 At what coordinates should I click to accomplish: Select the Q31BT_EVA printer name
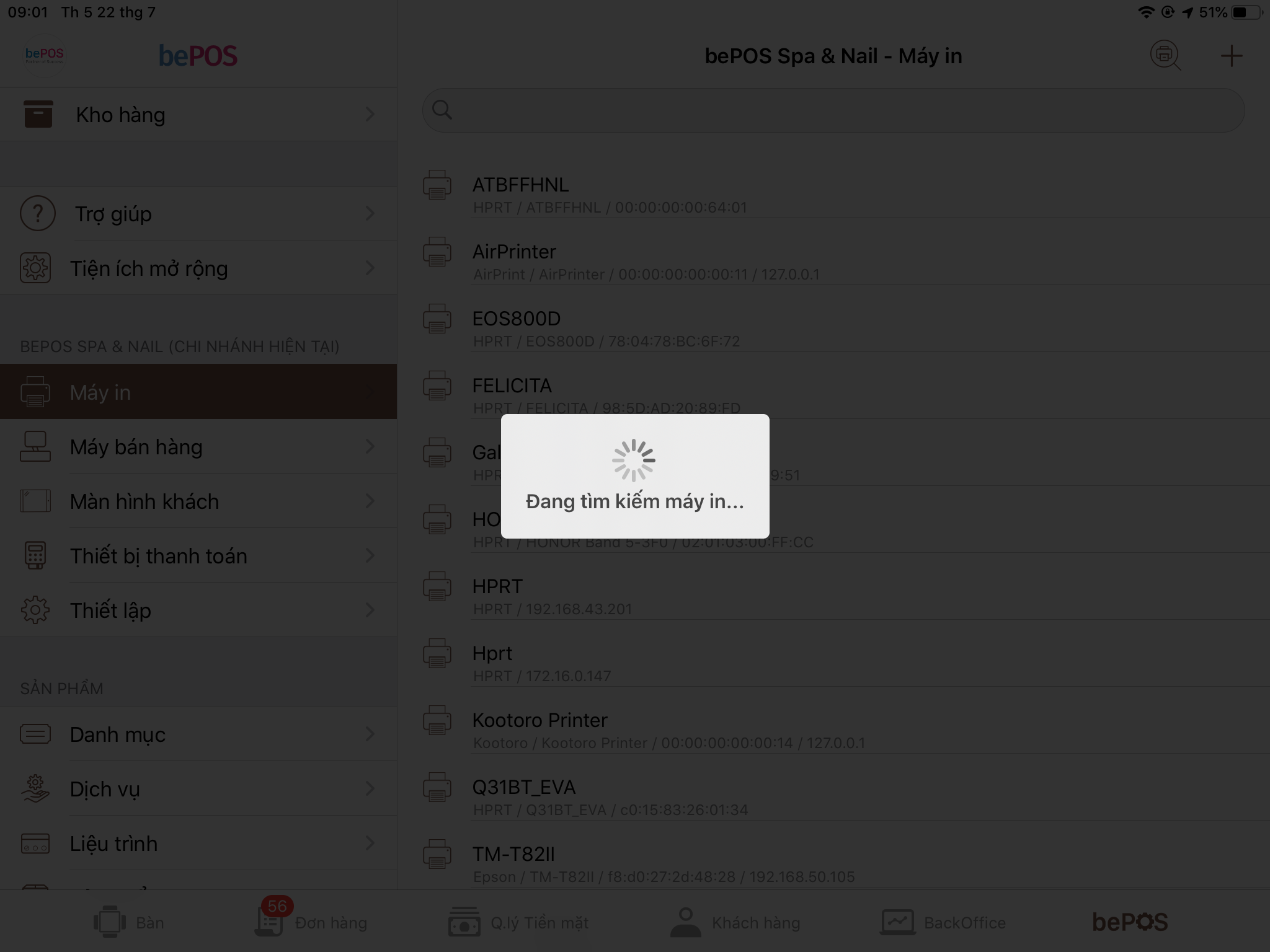click(x=524, y=787)
